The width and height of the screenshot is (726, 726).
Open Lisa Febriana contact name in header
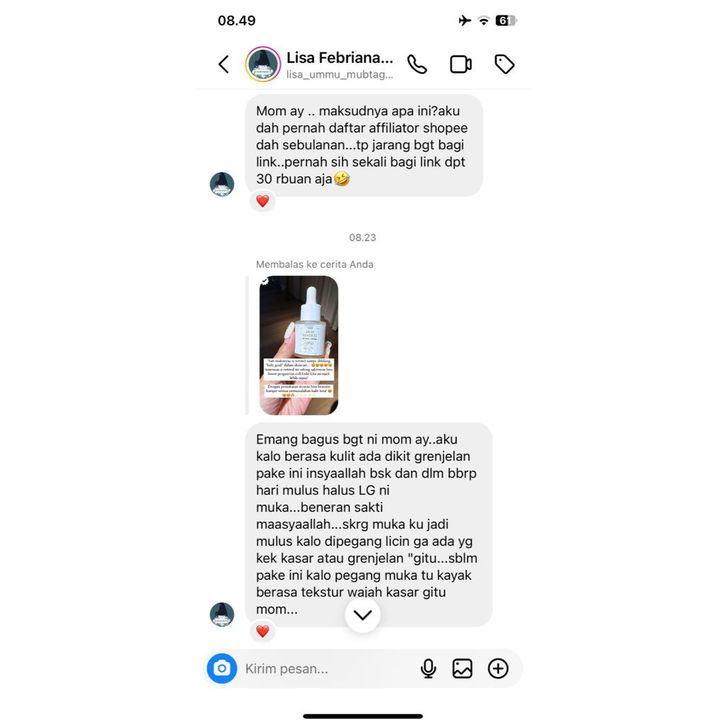[339, 58]
